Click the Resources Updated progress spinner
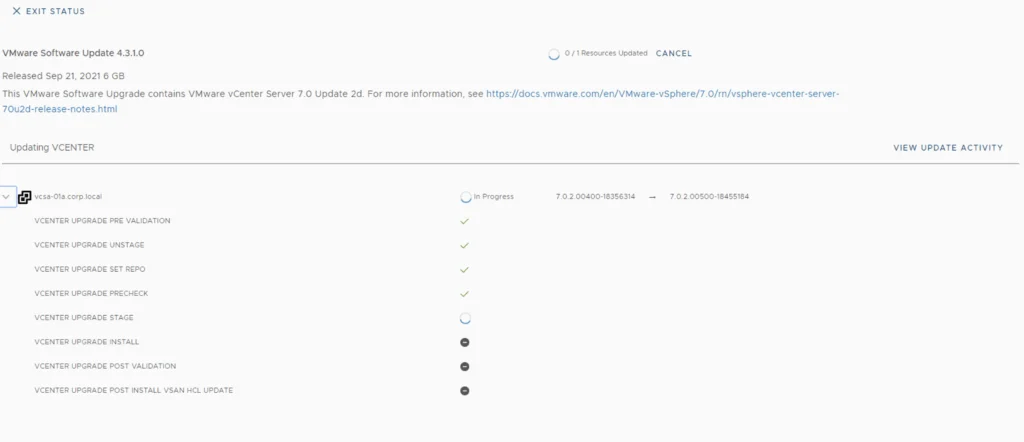 (554, 54)
